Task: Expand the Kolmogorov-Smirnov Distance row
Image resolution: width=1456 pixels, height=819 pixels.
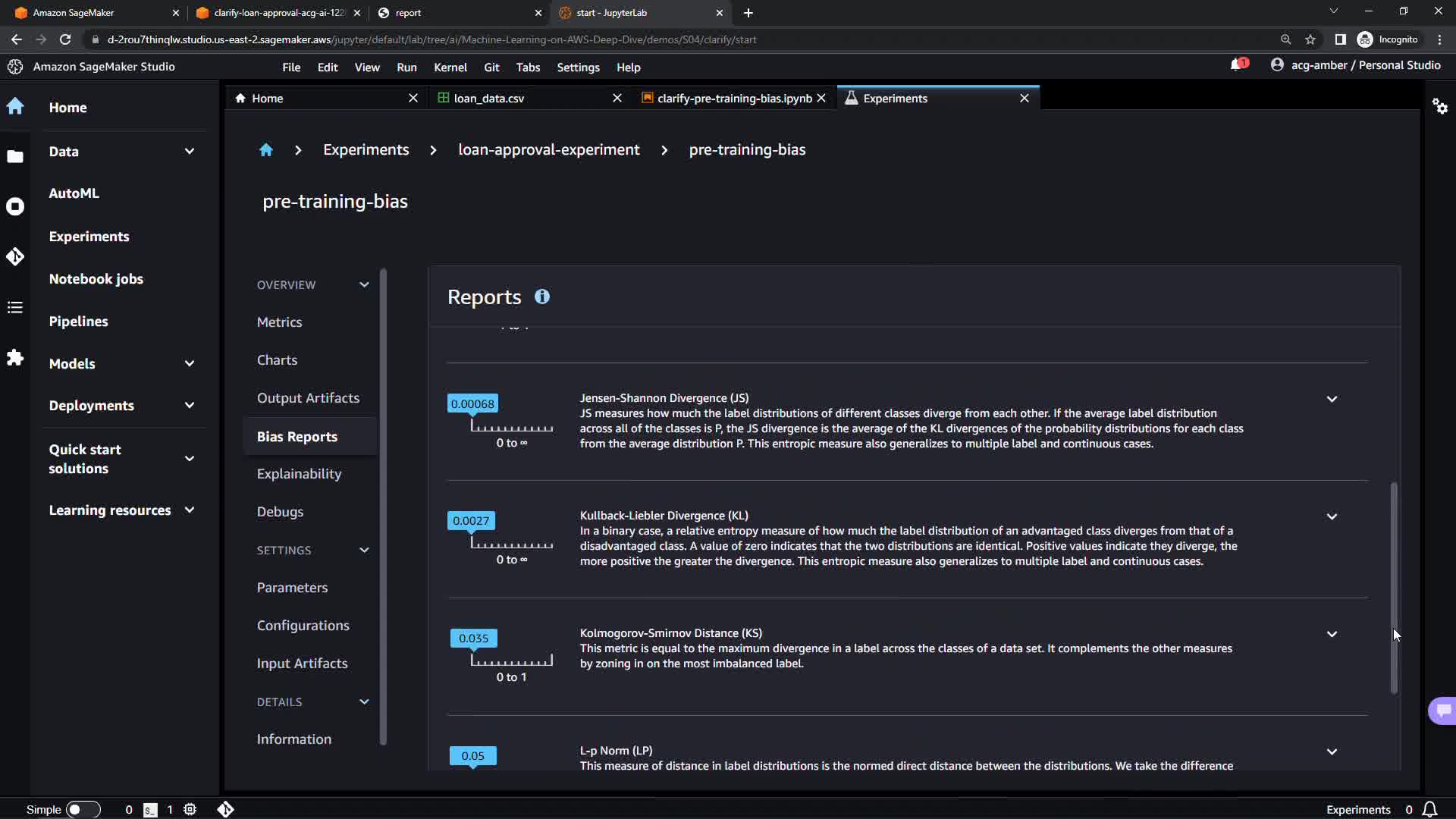Action: (1332, 634)
